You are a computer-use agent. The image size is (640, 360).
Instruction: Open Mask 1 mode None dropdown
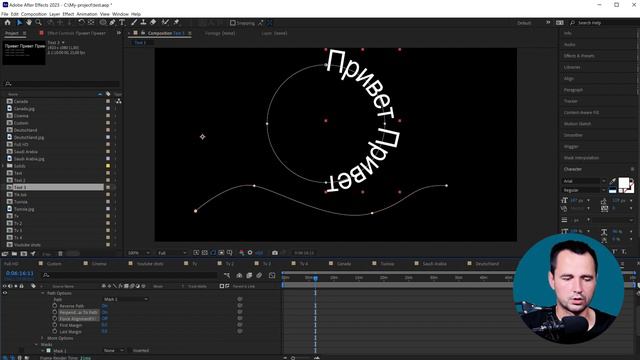[x=114, y=351]
